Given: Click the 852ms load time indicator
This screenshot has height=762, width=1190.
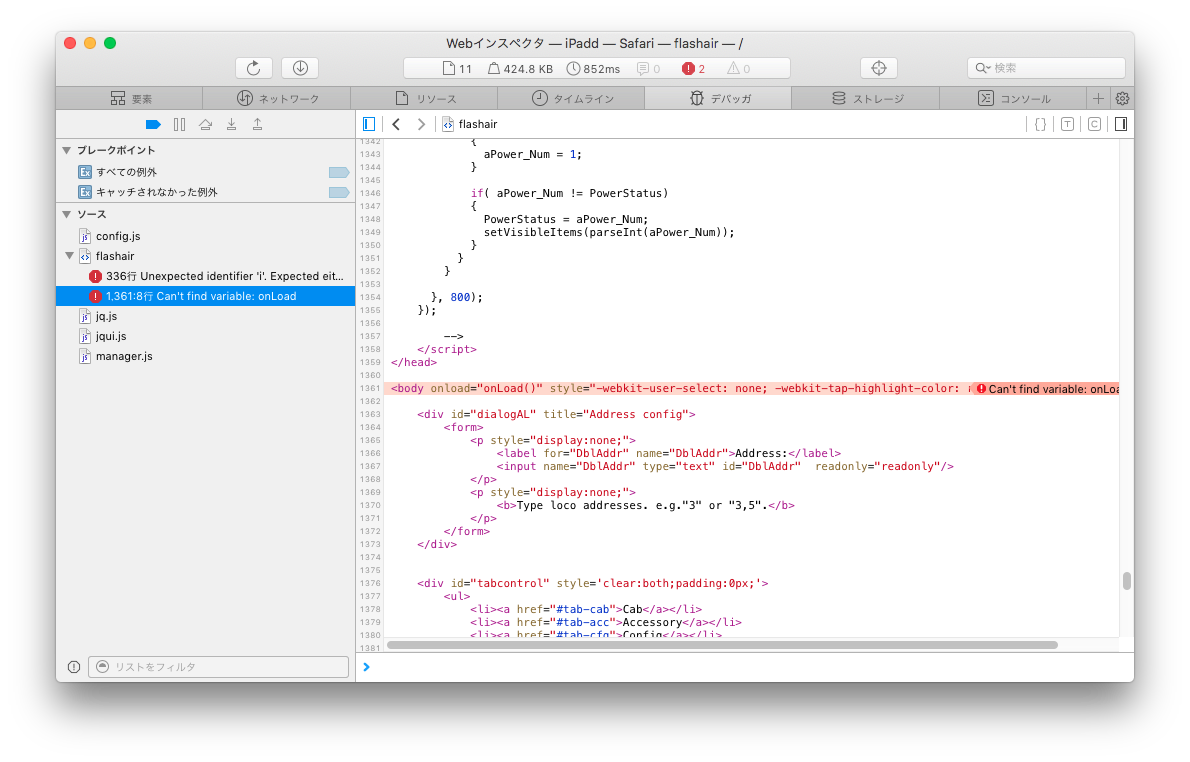Looking at the screenshot, I should click(x=593, y=69).
